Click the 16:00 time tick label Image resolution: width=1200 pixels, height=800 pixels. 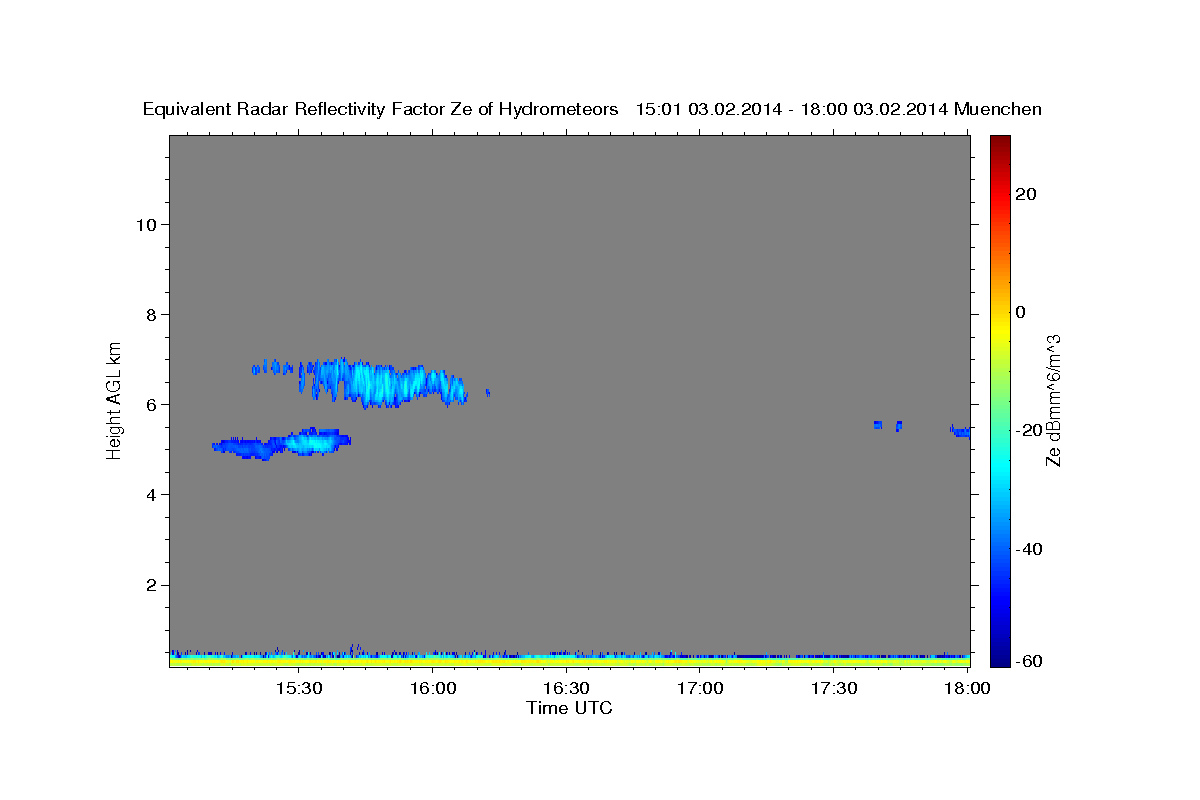click(x=433, y=688)
